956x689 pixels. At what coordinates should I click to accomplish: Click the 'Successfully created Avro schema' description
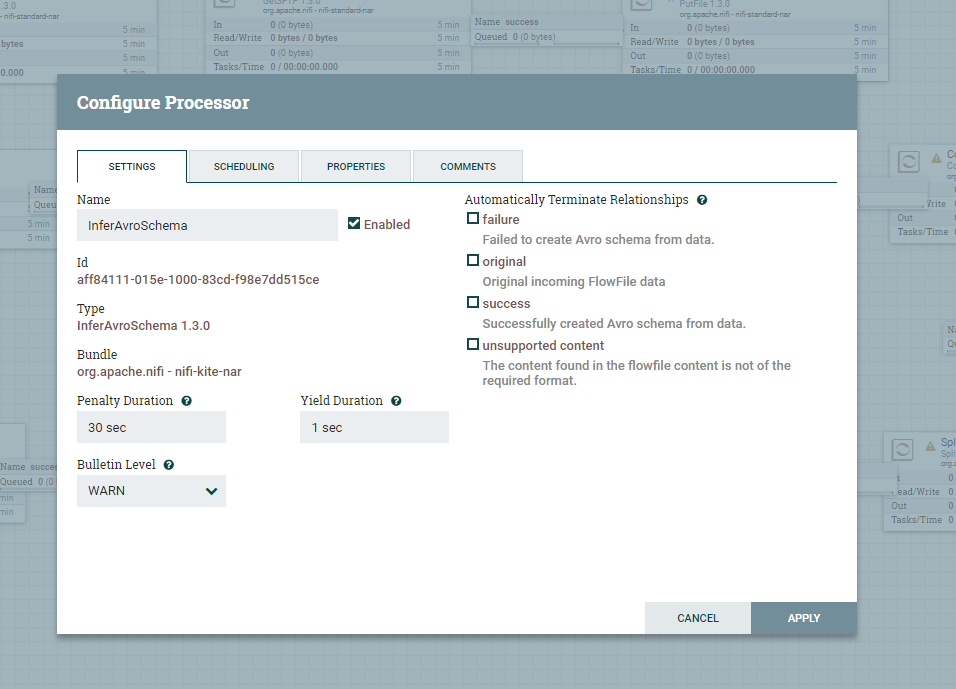click(x=614, y=324)
